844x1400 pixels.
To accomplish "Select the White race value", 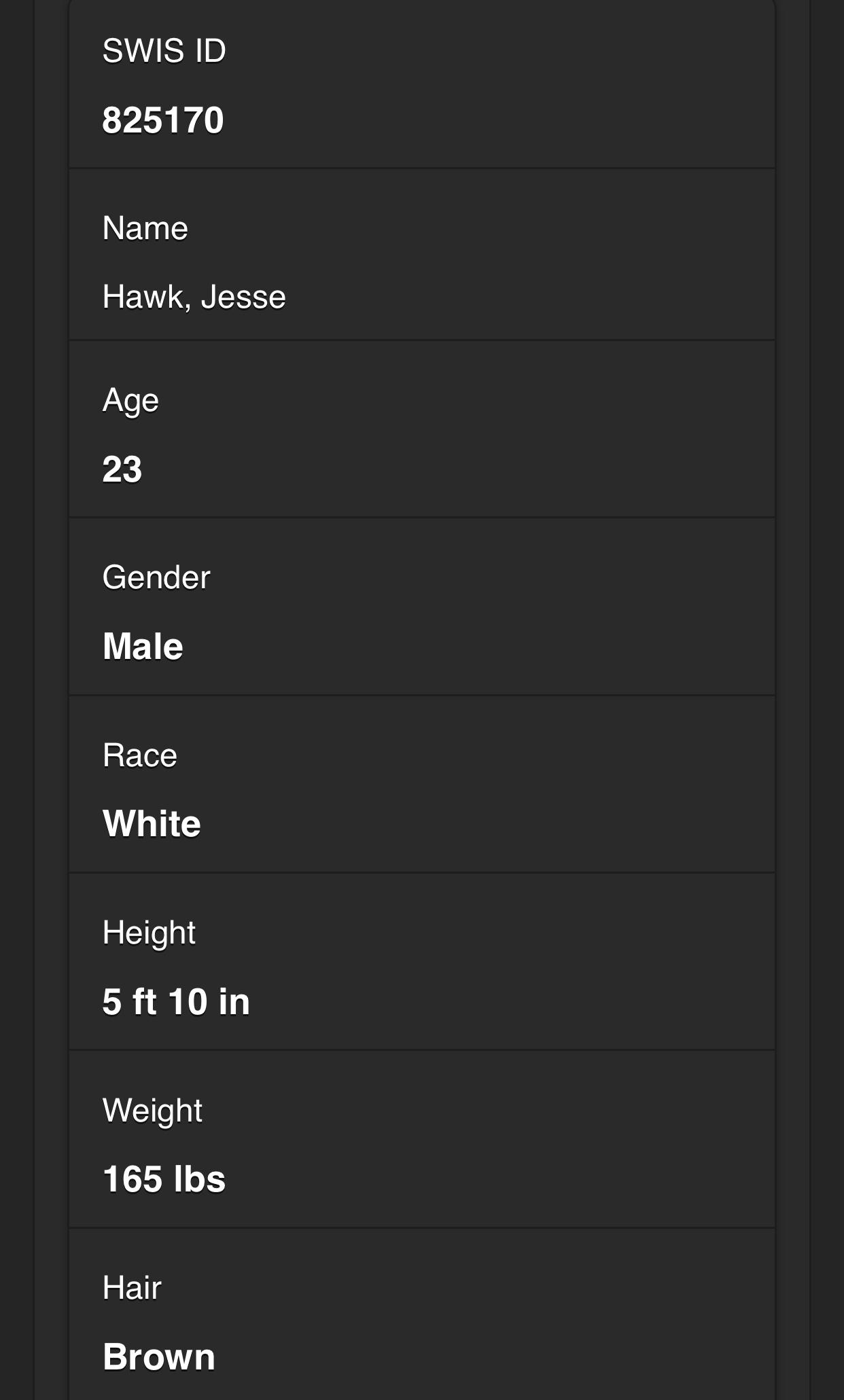I will coord(152,824).
